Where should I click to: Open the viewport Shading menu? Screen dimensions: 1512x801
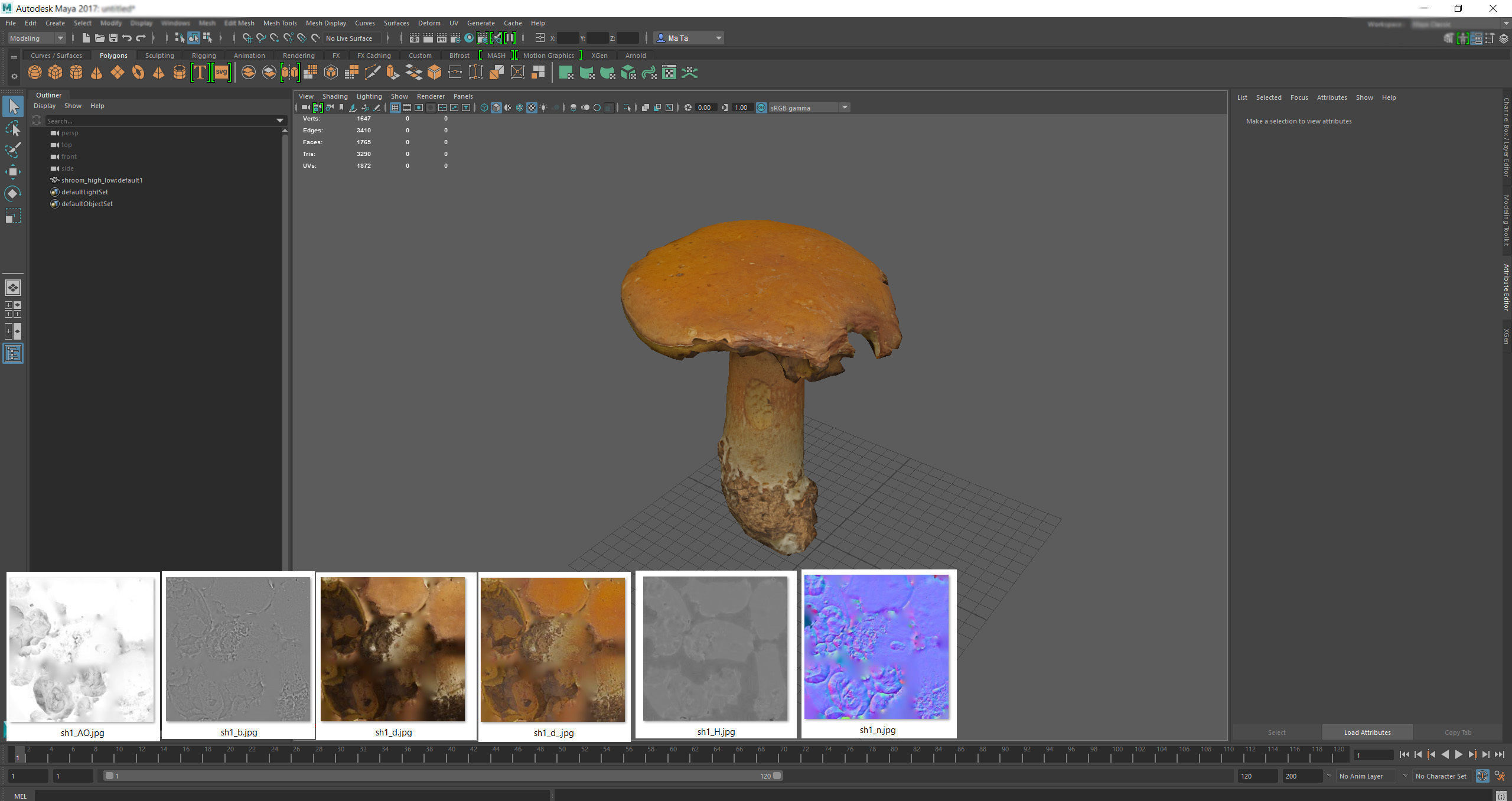tap(335, 96)
